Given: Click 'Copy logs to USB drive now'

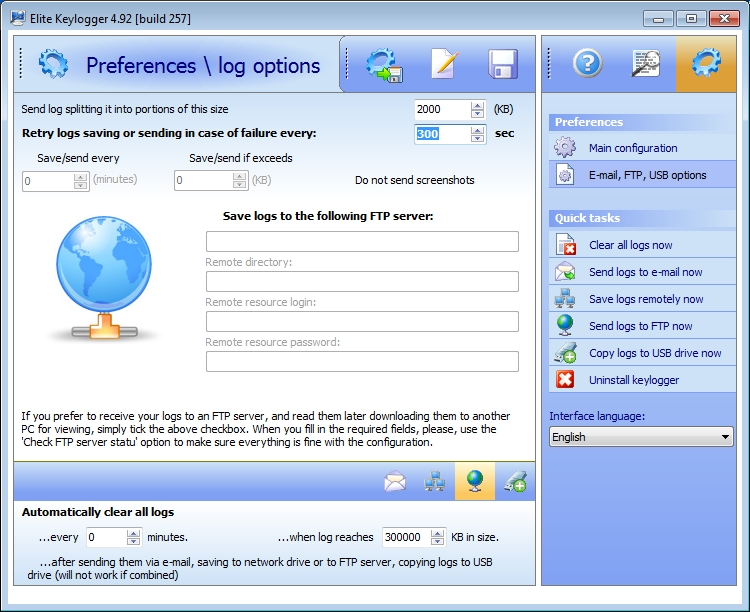Looking at the screenshot, I should [655, 353].
